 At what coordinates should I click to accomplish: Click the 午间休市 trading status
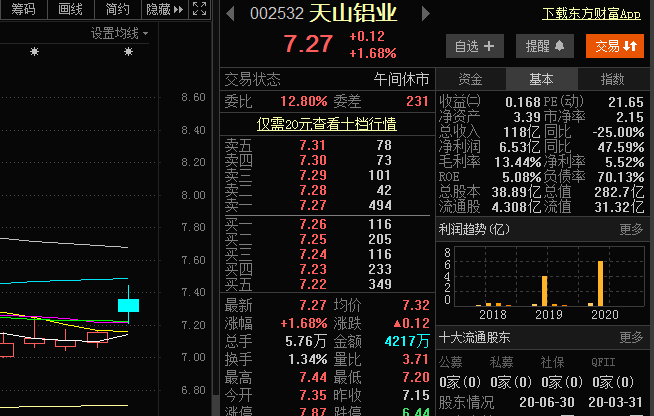tap(401, 79)
